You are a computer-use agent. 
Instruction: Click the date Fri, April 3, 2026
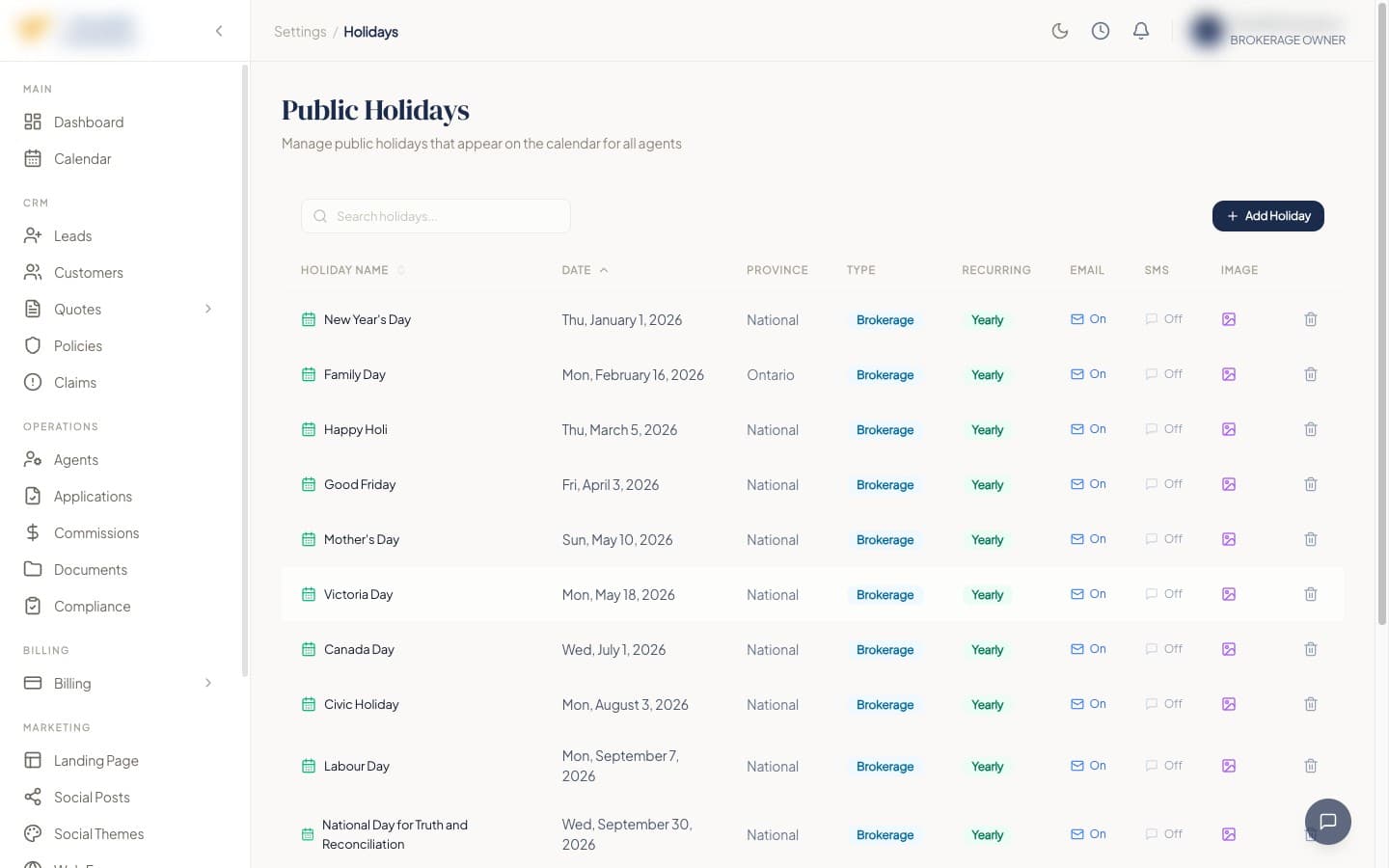[610, 485]
